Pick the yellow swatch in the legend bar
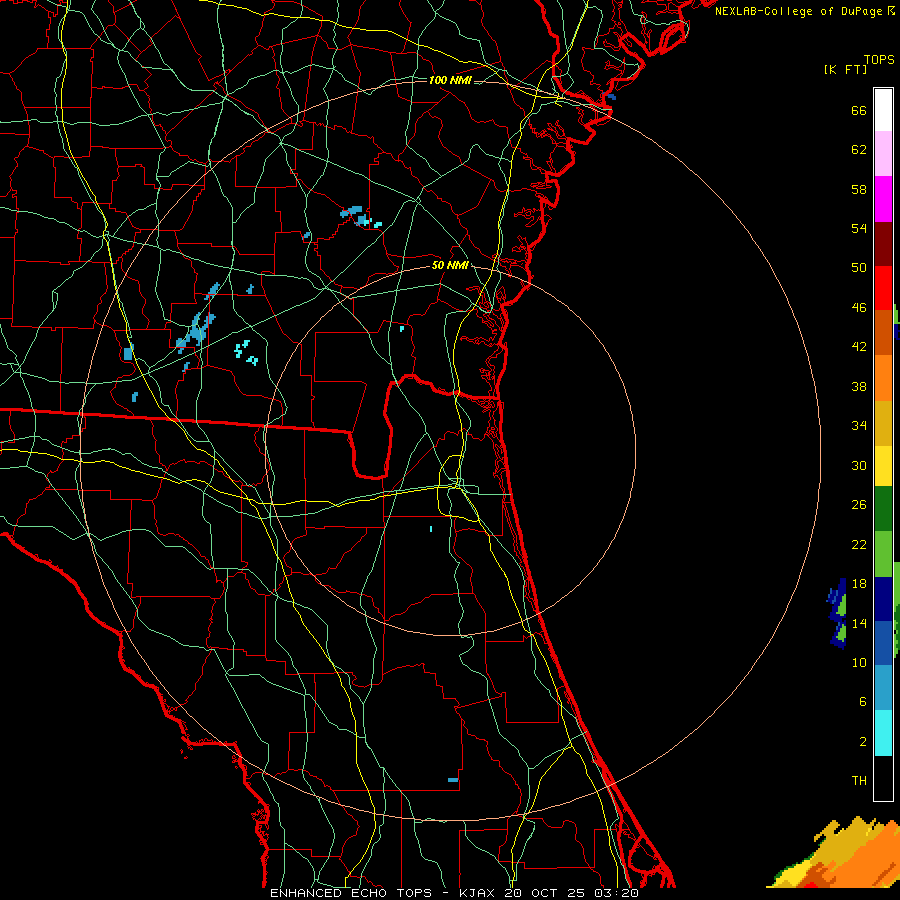 [883, 466]
